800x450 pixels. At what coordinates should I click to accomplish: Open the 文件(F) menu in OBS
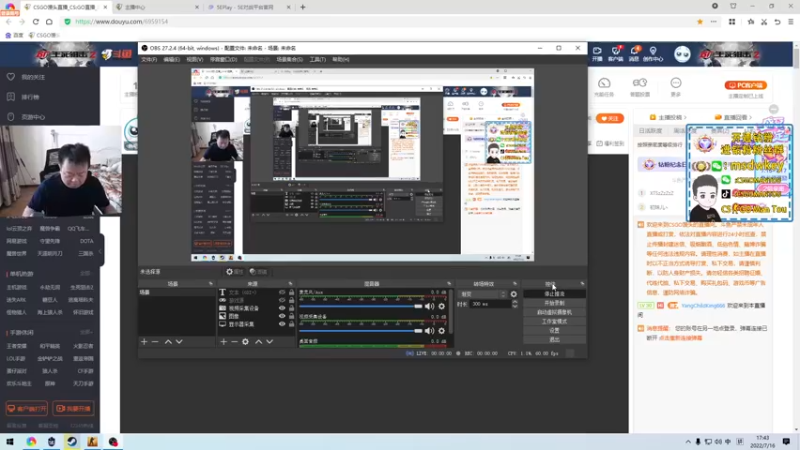149,60
